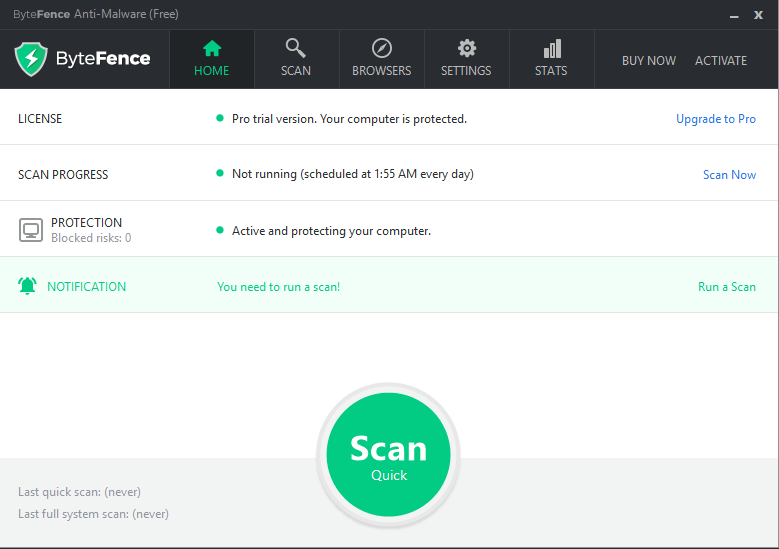This screenshot has height=549, width=779.
Task: Click BUY NOW in the header
Action: pyautogui.click(x=649, y=61)
